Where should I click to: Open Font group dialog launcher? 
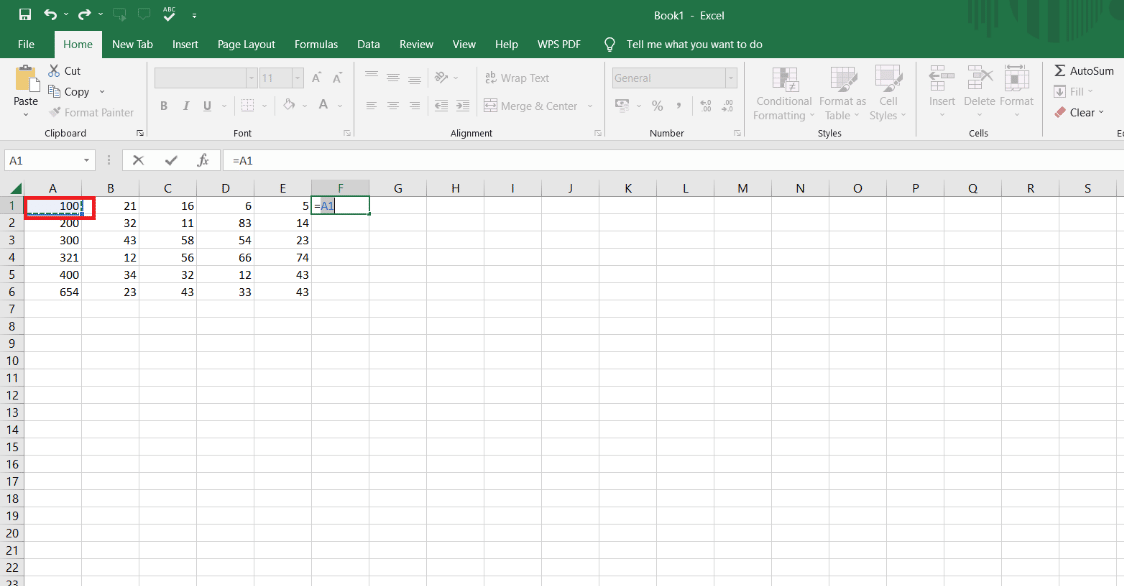click(347, 133)
